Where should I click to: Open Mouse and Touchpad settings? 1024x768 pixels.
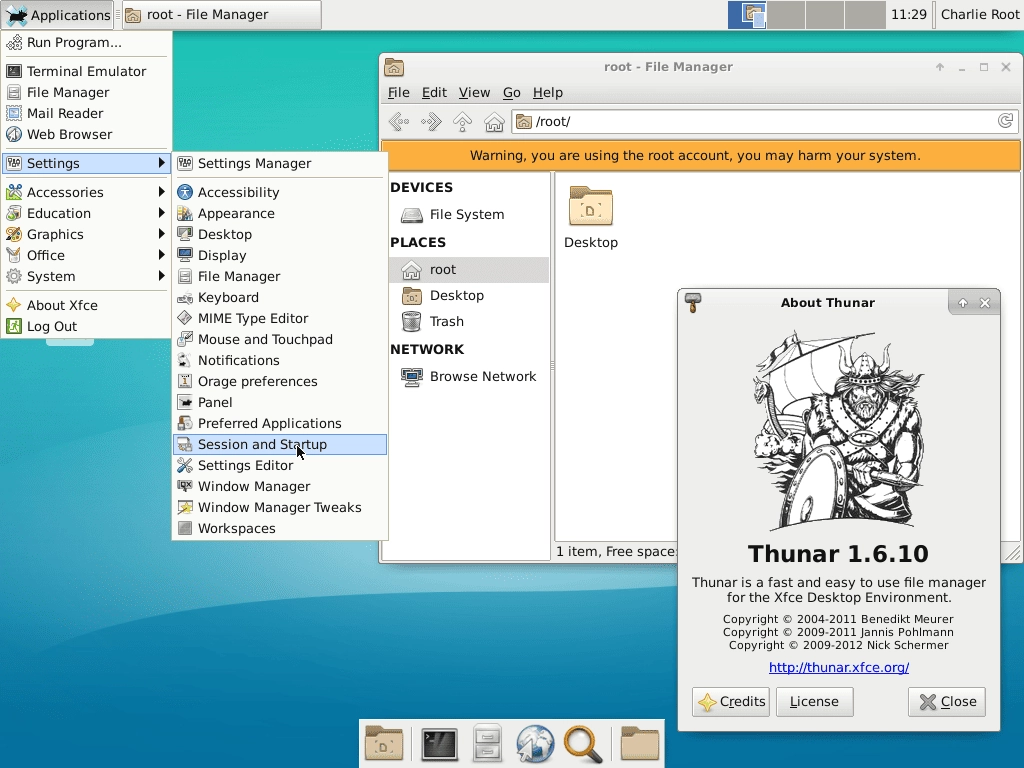click(280, 340)
